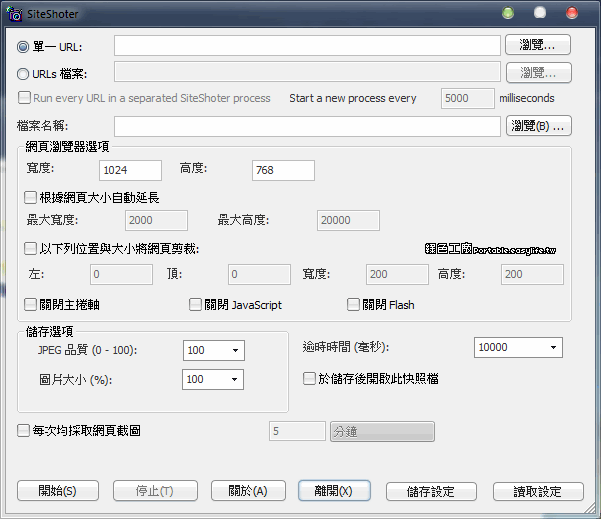Enable Run every URL in separated process
Image resolution: width=601 pixels, height=519 pixels.
24,98
